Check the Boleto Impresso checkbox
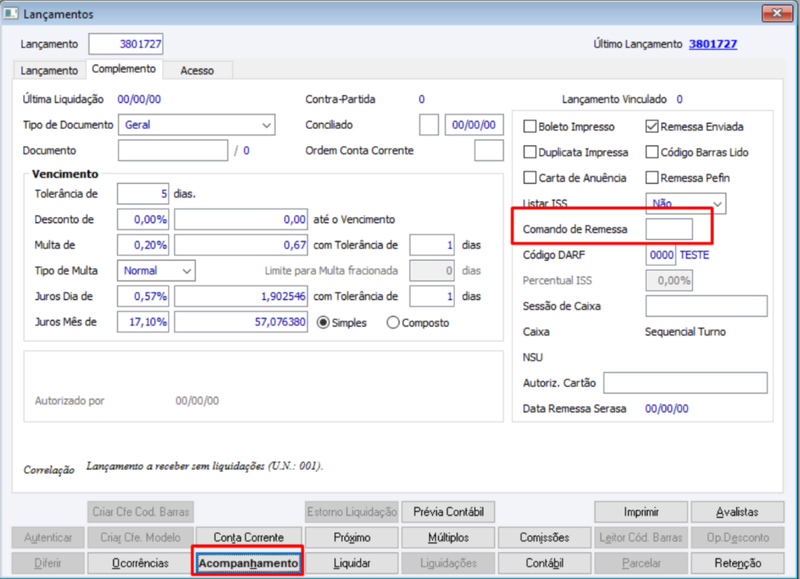The image size is (800, 579). click(530, 126)
